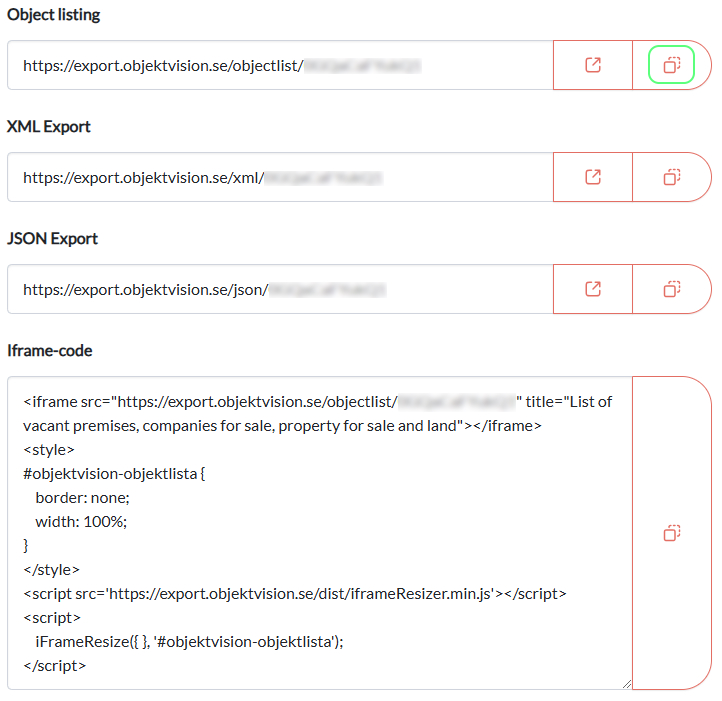
Task: Click the "XML Export" heading label
Action: coord(49,127)
